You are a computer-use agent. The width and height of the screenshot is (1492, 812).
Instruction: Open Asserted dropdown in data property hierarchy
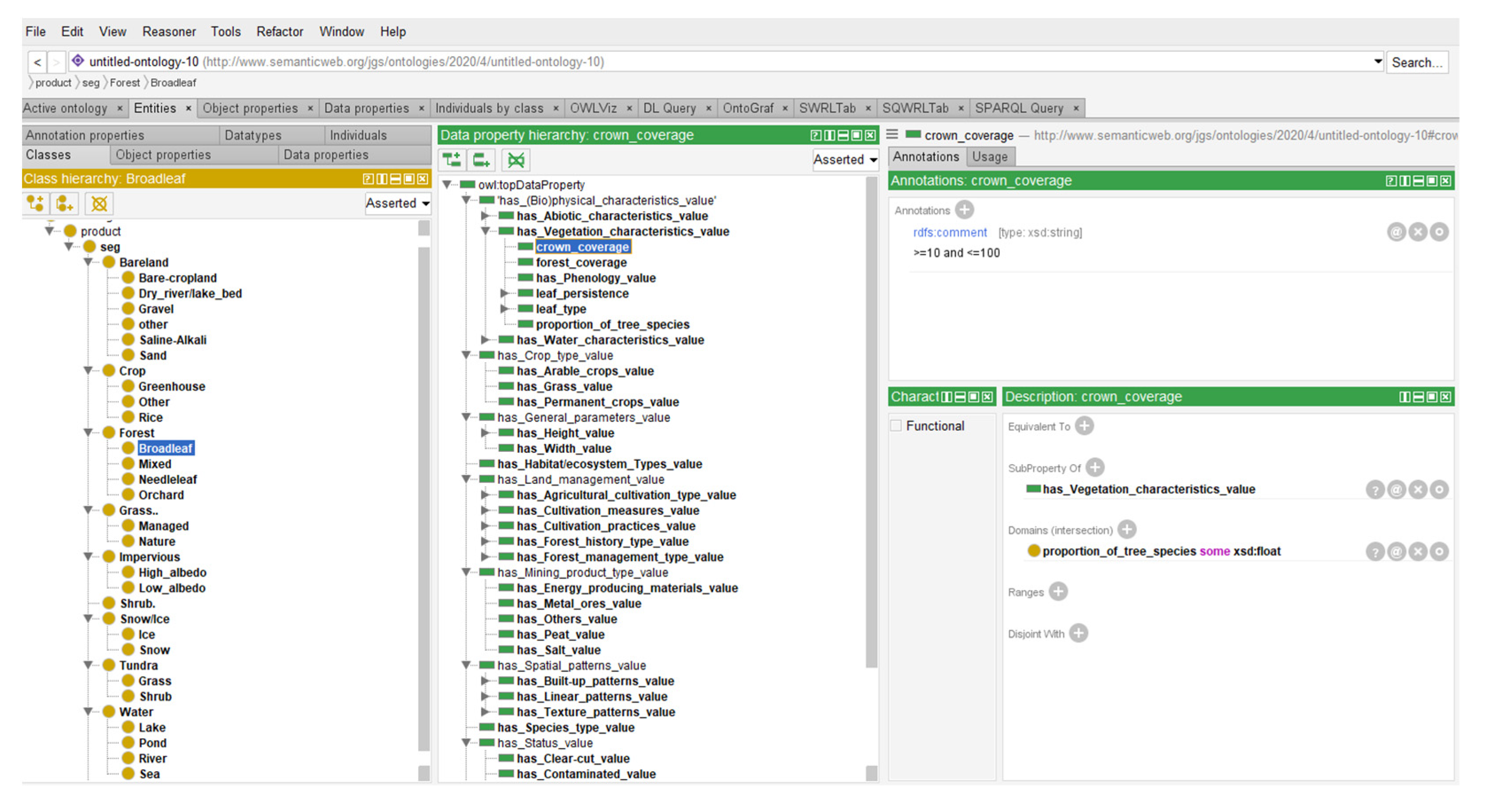(x=844, y=160)
